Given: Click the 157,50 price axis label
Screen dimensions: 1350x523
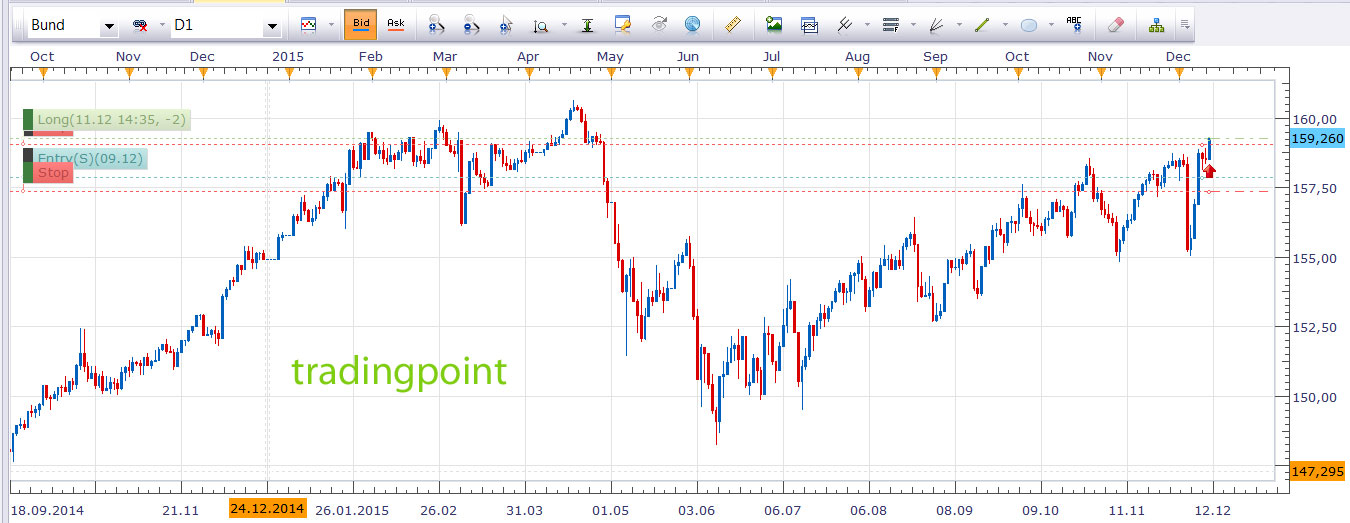Looking at the screenshot, I should click(1316, 188).
